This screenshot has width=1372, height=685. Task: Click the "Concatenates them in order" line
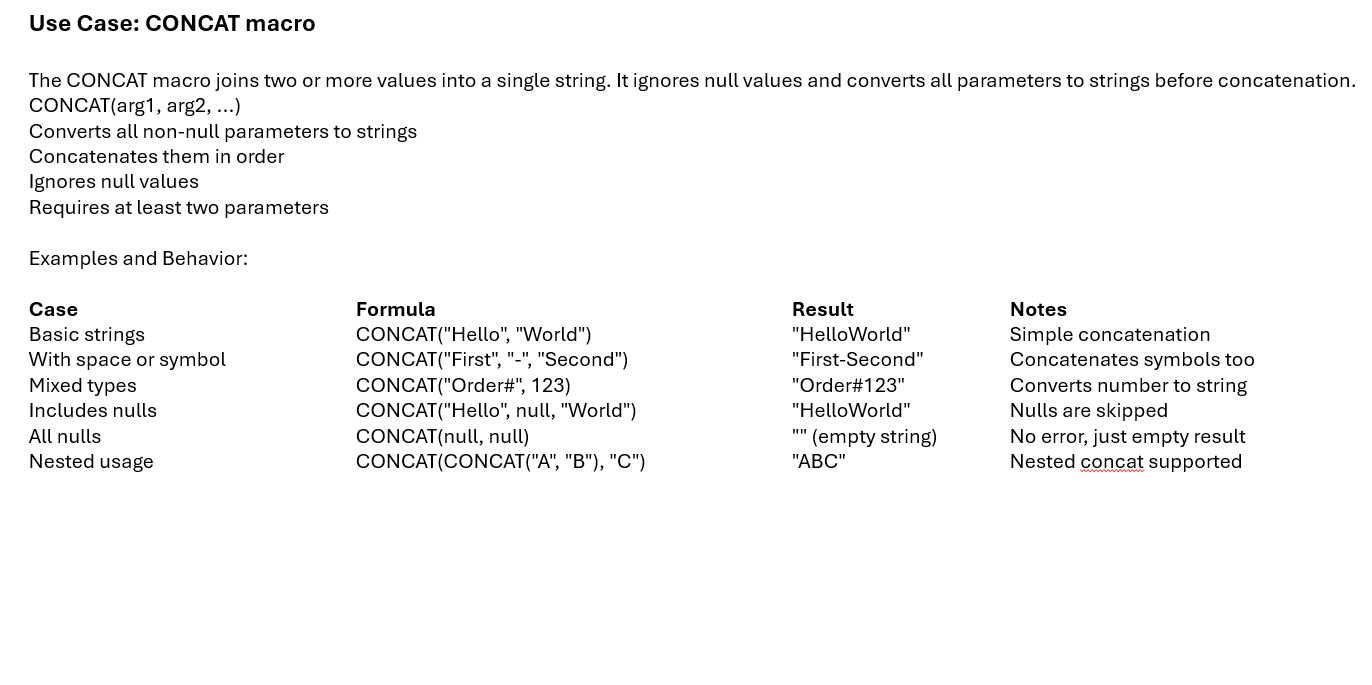click(x=156, y=156)
